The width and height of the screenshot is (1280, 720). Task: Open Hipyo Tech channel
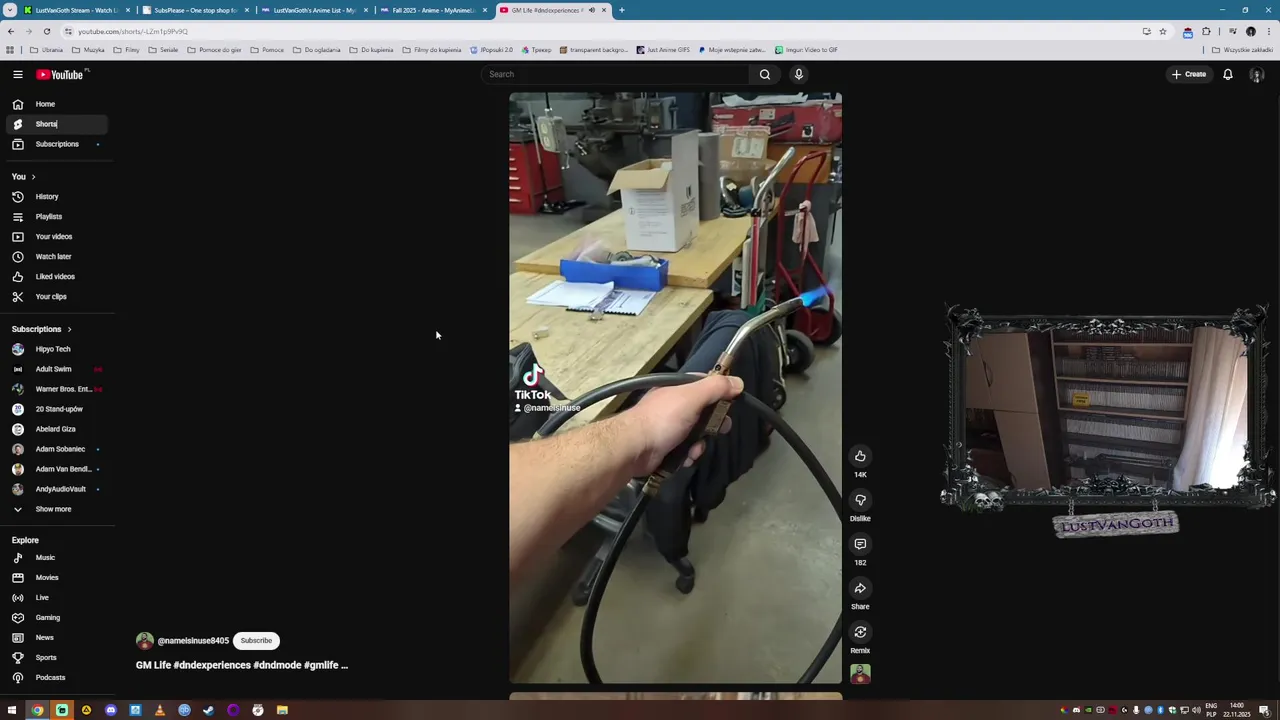[x=57, y=349]
